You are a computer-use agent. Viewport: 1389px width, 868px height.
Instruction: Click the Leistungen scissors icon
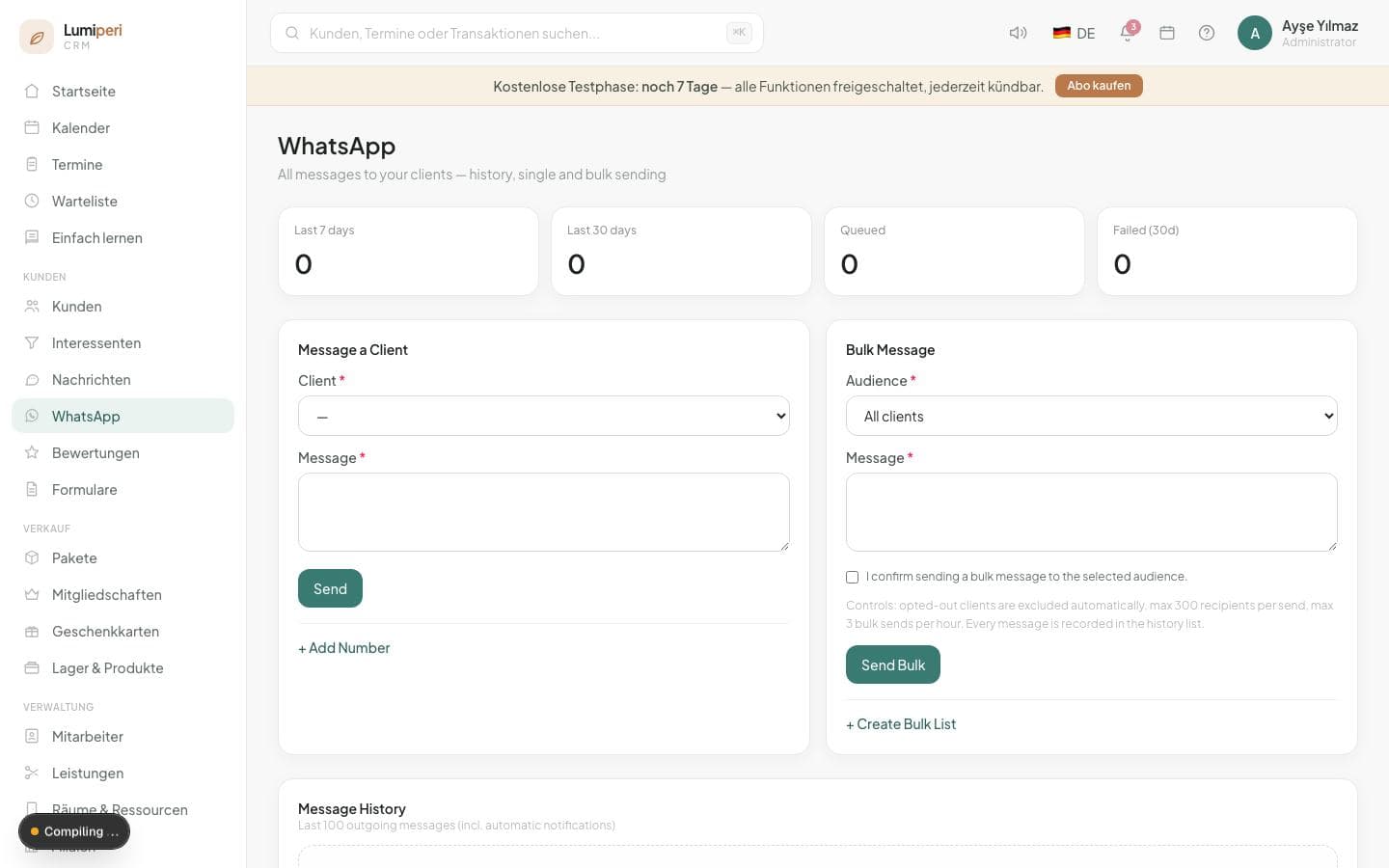32,773
